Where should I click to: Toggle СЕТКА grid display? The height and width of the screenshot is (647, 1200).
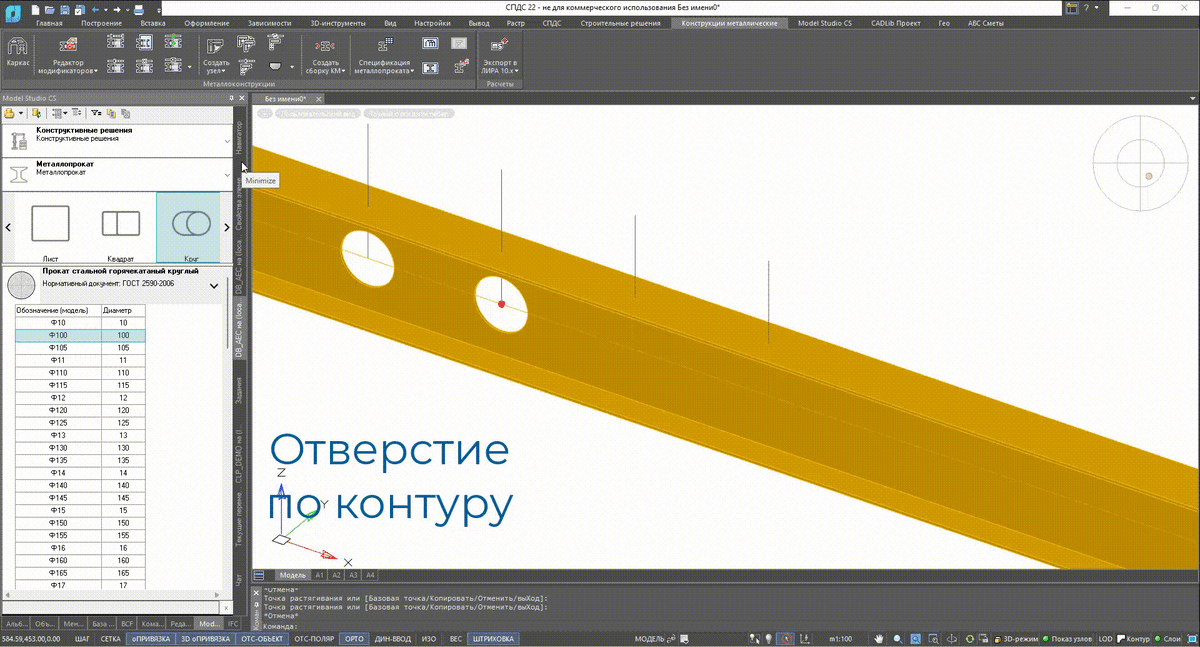(x=111, y=638)
